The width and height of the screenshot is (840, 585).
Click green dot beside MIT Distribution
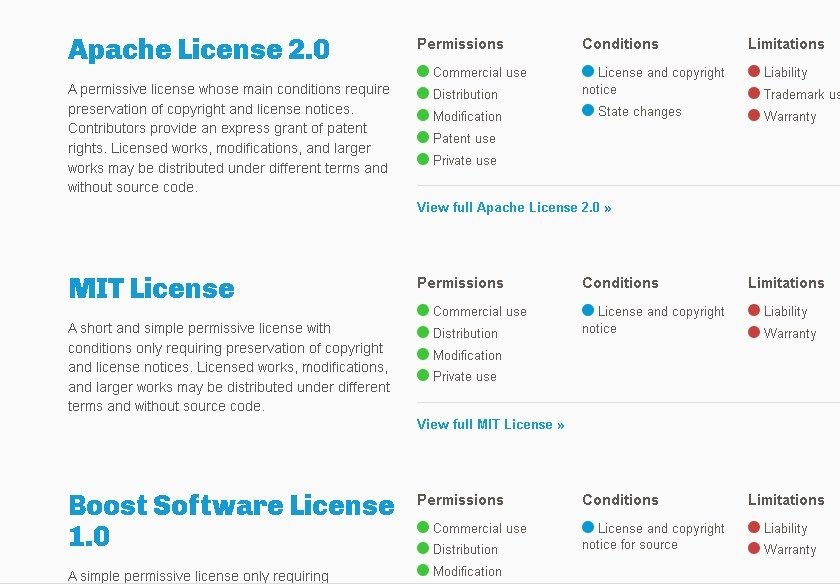423,332
